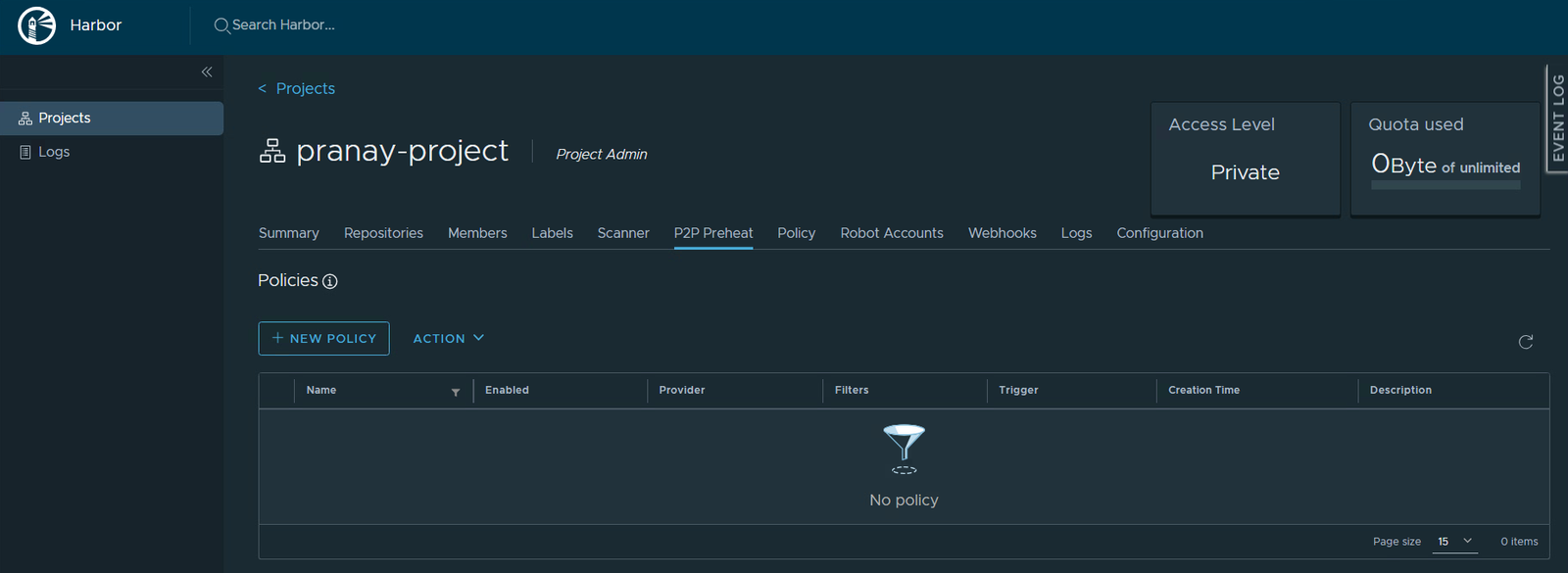The image size is (1568, 573).
Task: Click the search magnifier icon
Action: point(221,25)
